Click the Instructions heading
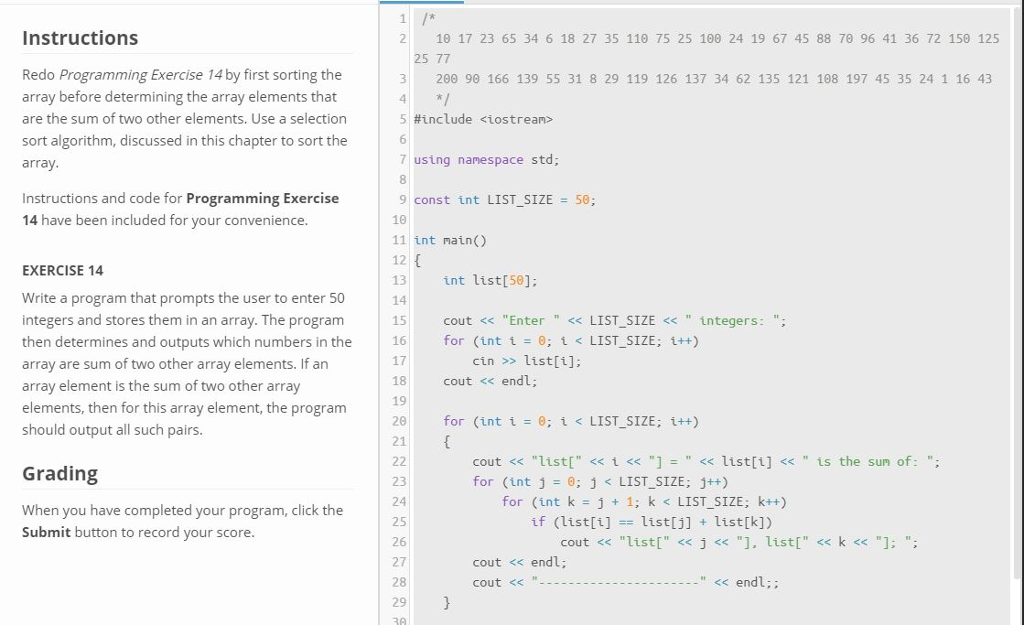Screen dimensions: 1024x625 [x=79, y=38]
